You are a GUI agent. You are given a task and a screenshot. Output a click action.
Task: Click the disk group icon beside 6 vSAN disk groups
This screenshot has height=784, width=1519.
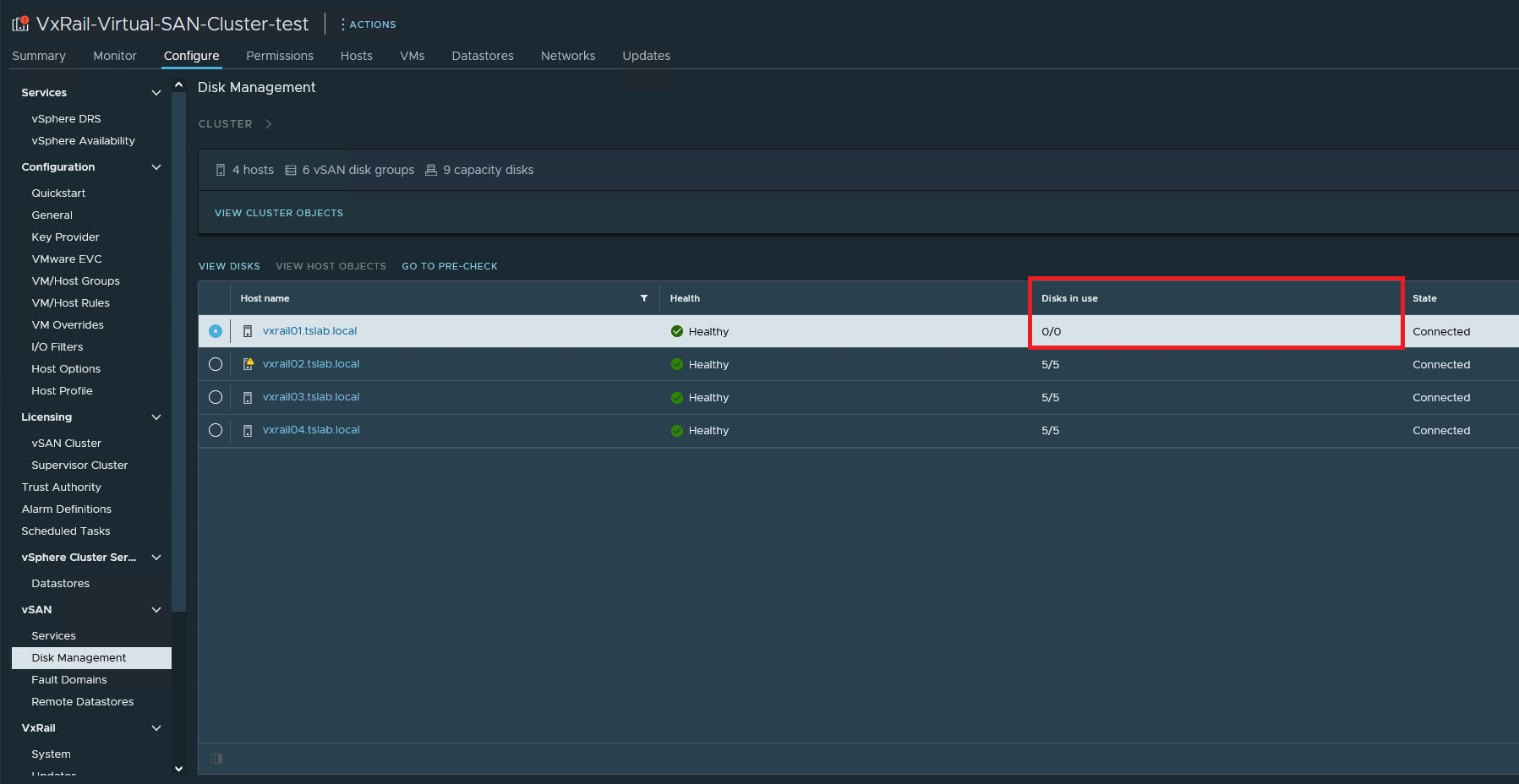(291, 170)
